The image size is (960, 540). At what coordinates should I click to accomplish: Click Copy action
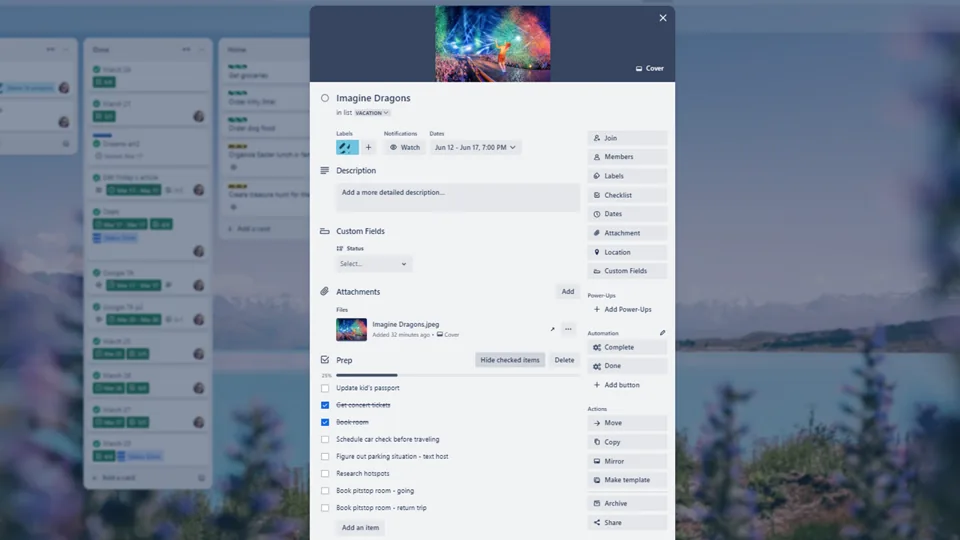coord(627,441)
